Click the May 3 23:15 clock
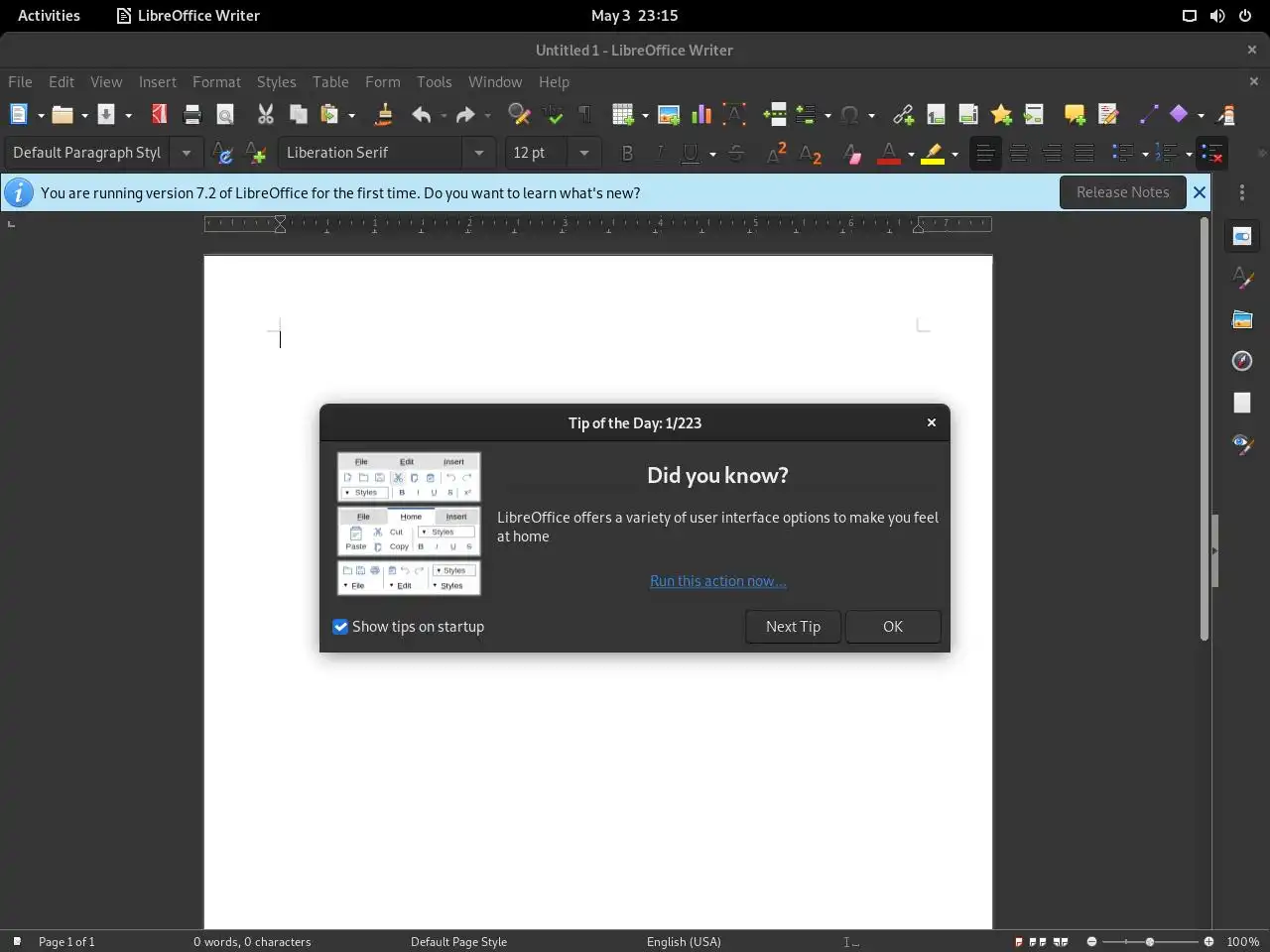1270x952 pixels. tap(635, 16)
